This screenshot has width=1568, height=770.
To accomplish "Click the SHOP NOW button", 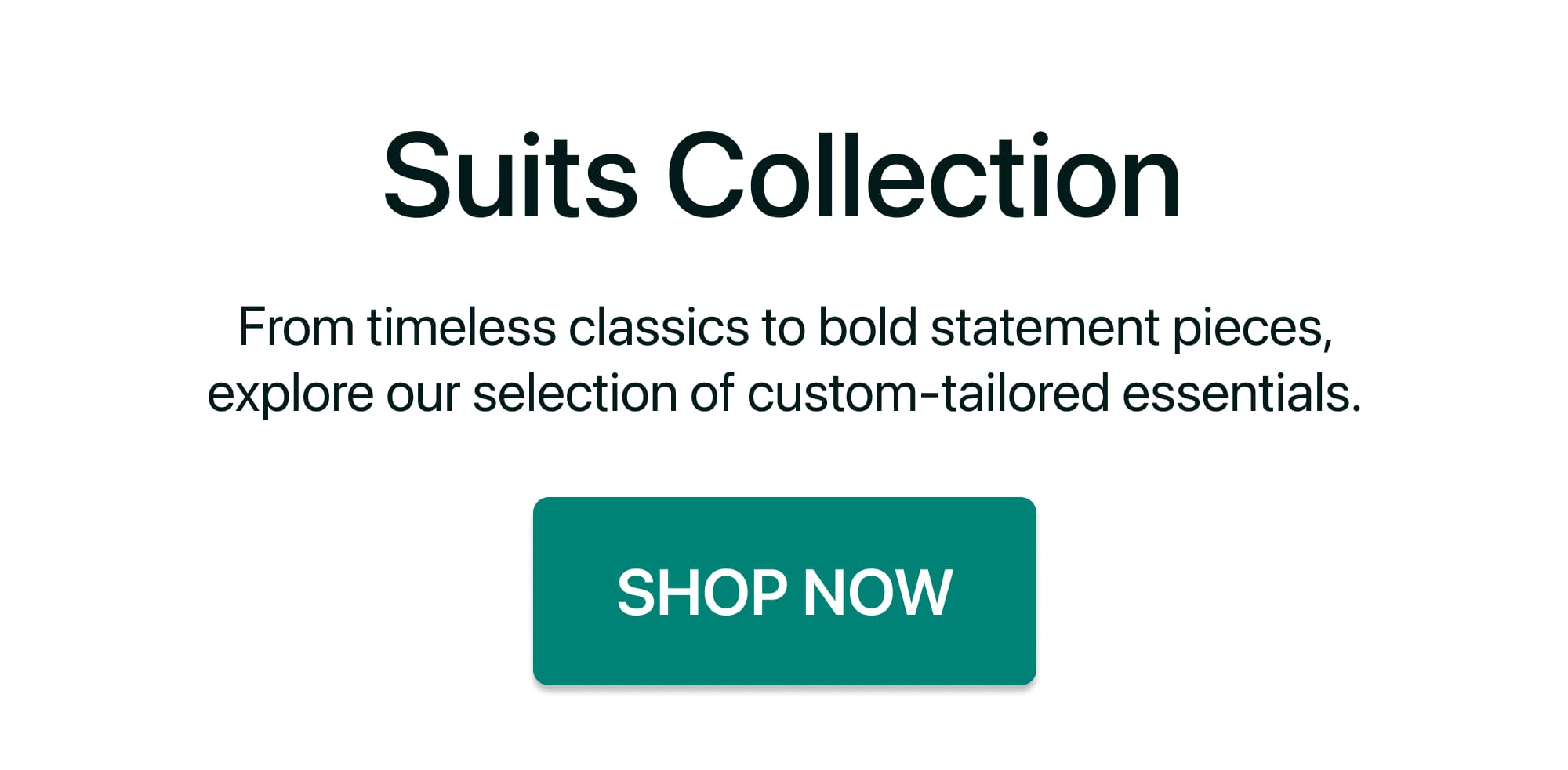I will click(x=784, y=590).
